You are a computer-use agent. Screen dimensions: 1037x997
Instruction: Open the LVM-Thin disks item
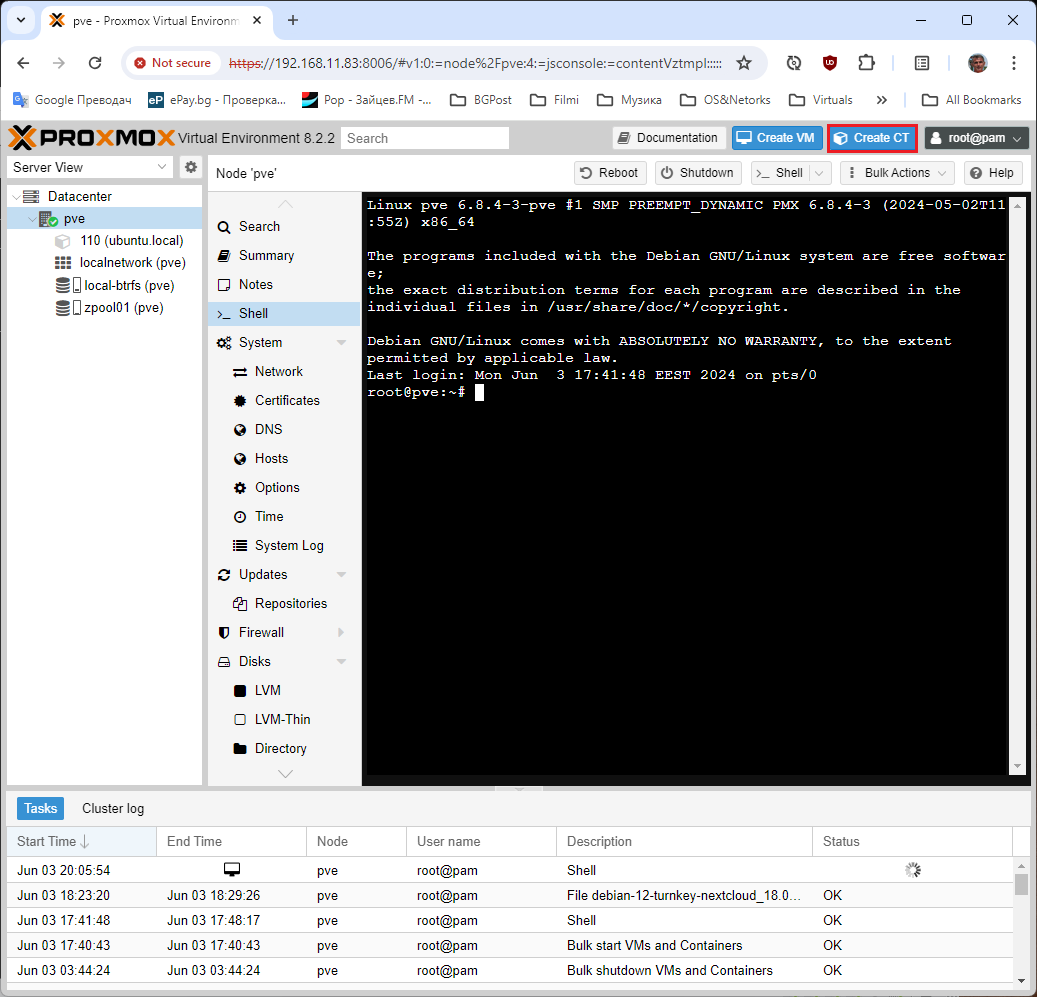tap(284, 719)
